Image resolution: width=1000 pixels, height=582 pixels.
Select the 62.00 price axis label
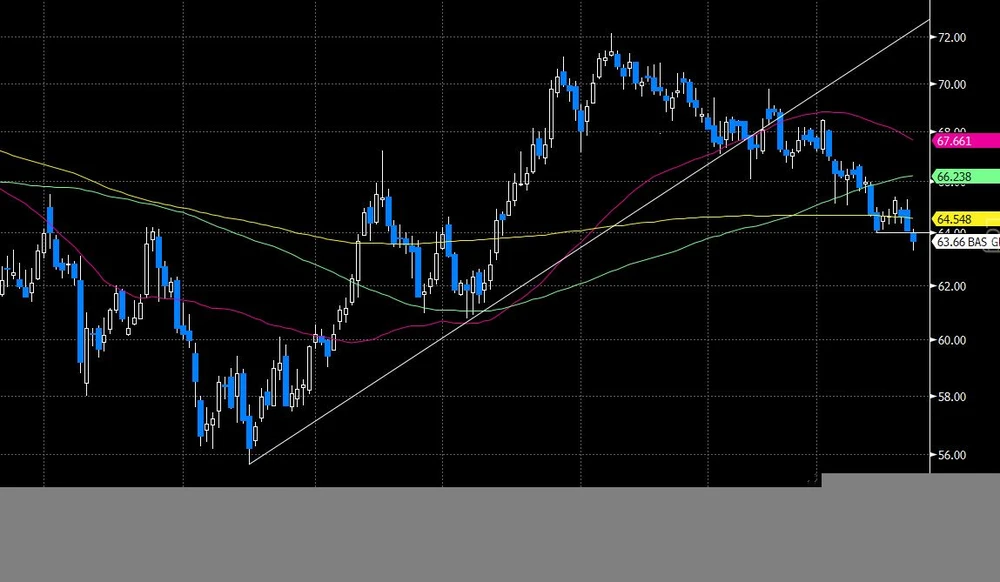pyautogui.click(x=950, y=287)
